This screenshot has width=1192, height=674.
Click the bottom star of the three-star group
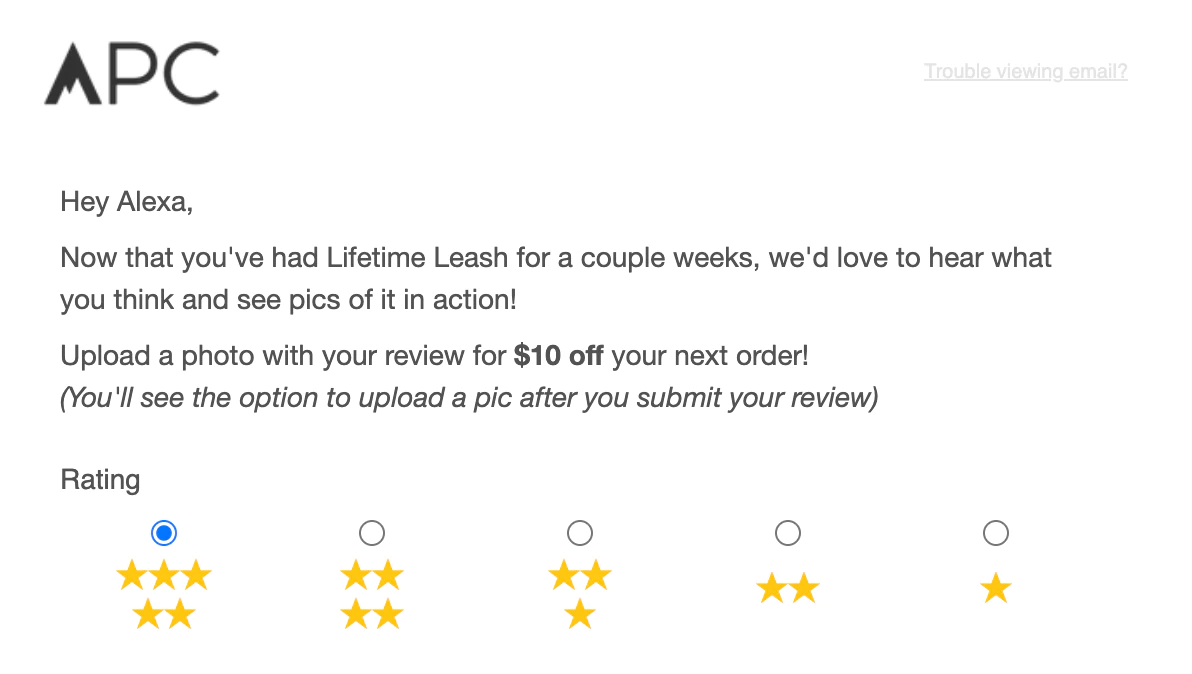click(580, 615)
